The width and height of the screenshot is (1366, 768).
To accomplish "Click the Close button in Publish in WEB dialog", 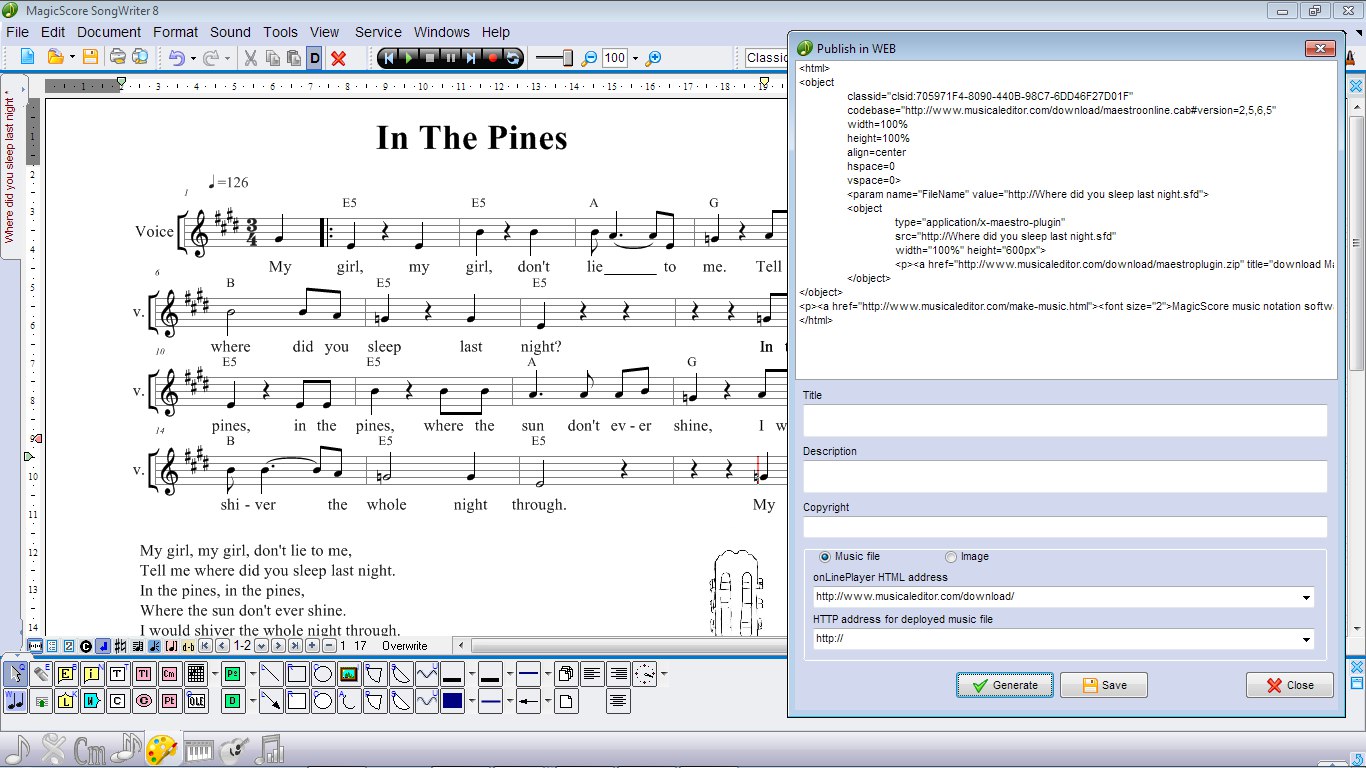I will coord(1290,685).
